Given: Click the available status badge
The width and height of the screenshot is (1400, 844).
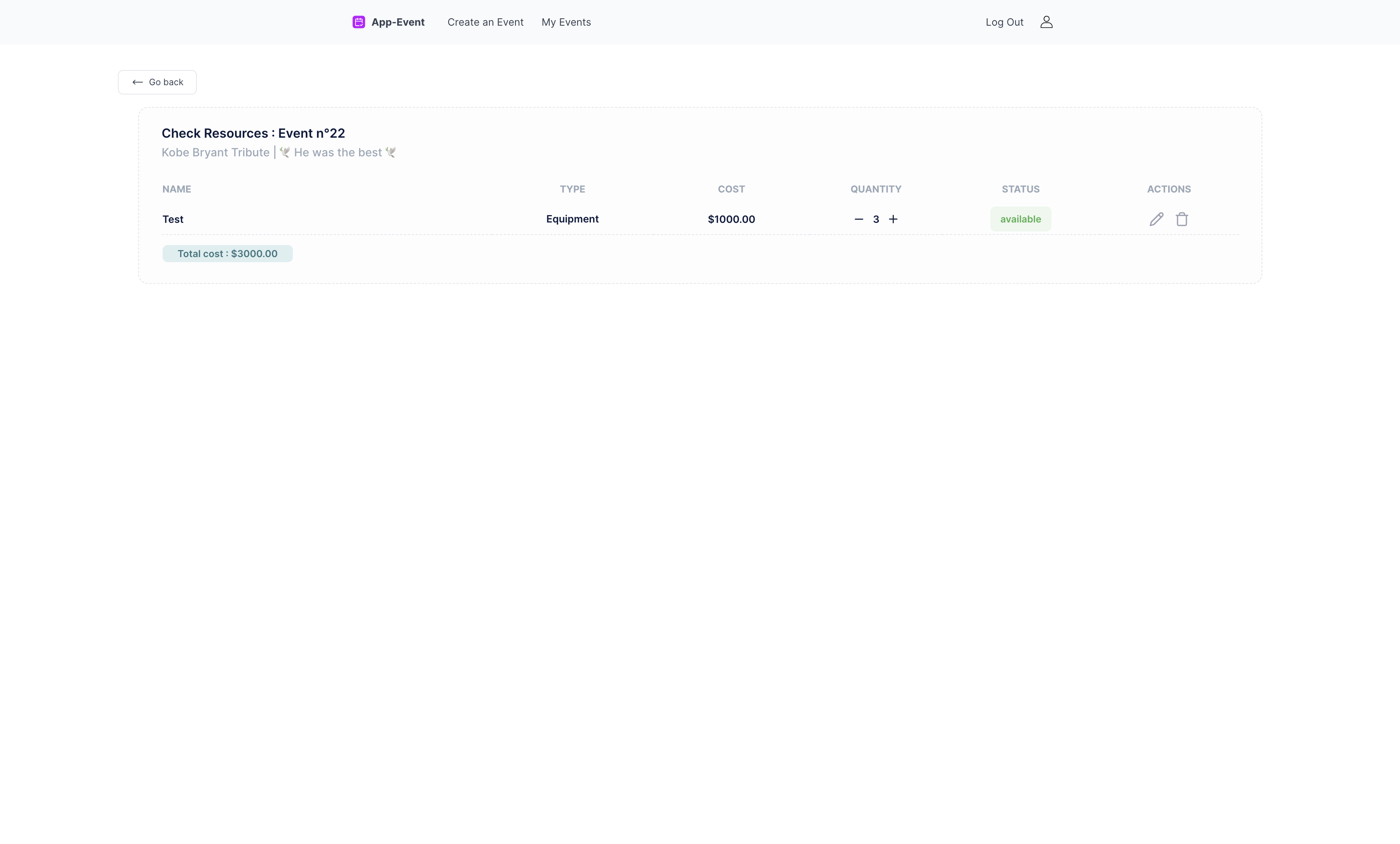Looking at the screenshot, I should [1020, 219].
